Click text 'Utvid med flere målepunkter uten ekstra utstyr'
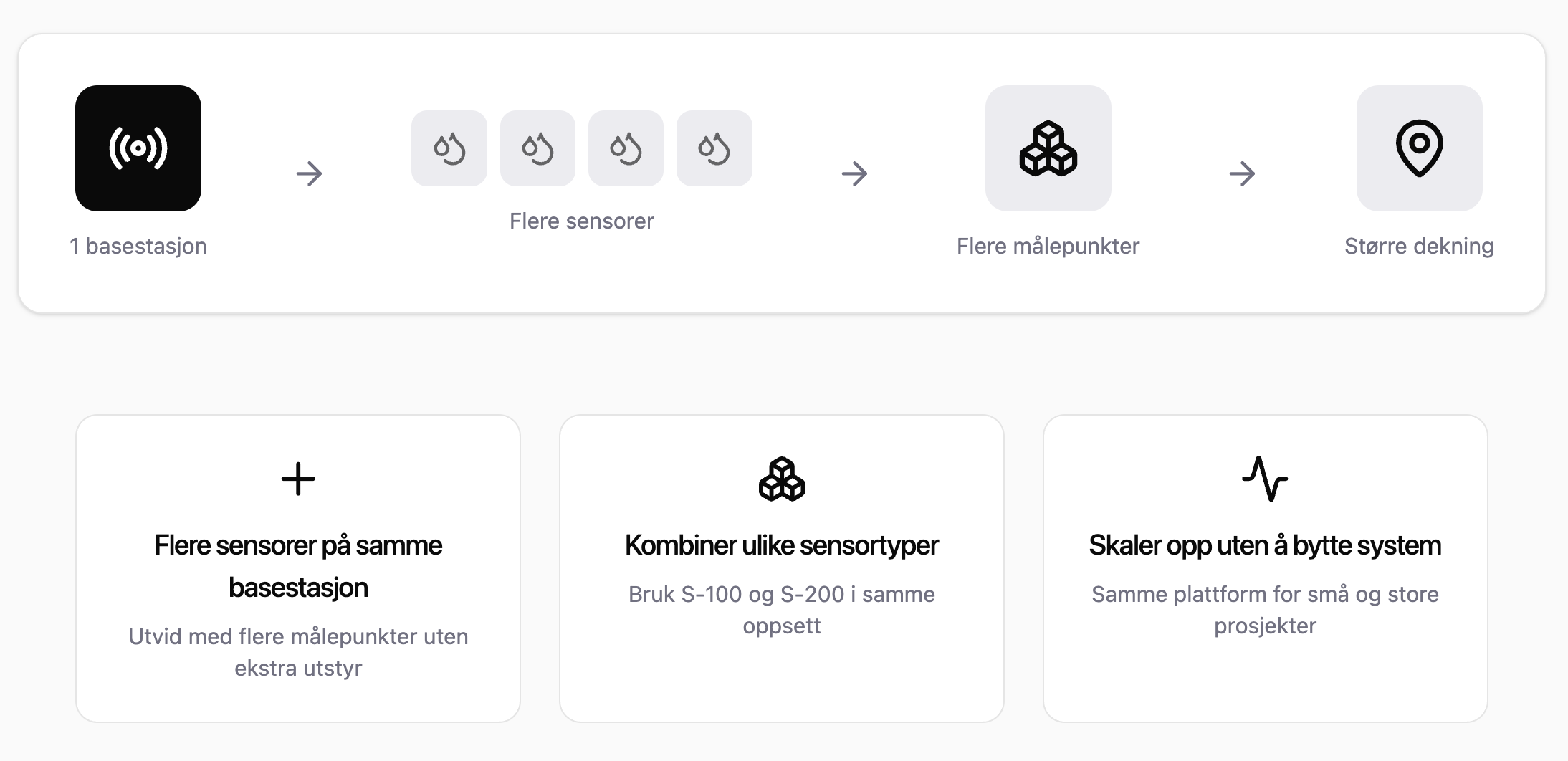Viewport: 1568px width, 761px height. coord(298,652)
